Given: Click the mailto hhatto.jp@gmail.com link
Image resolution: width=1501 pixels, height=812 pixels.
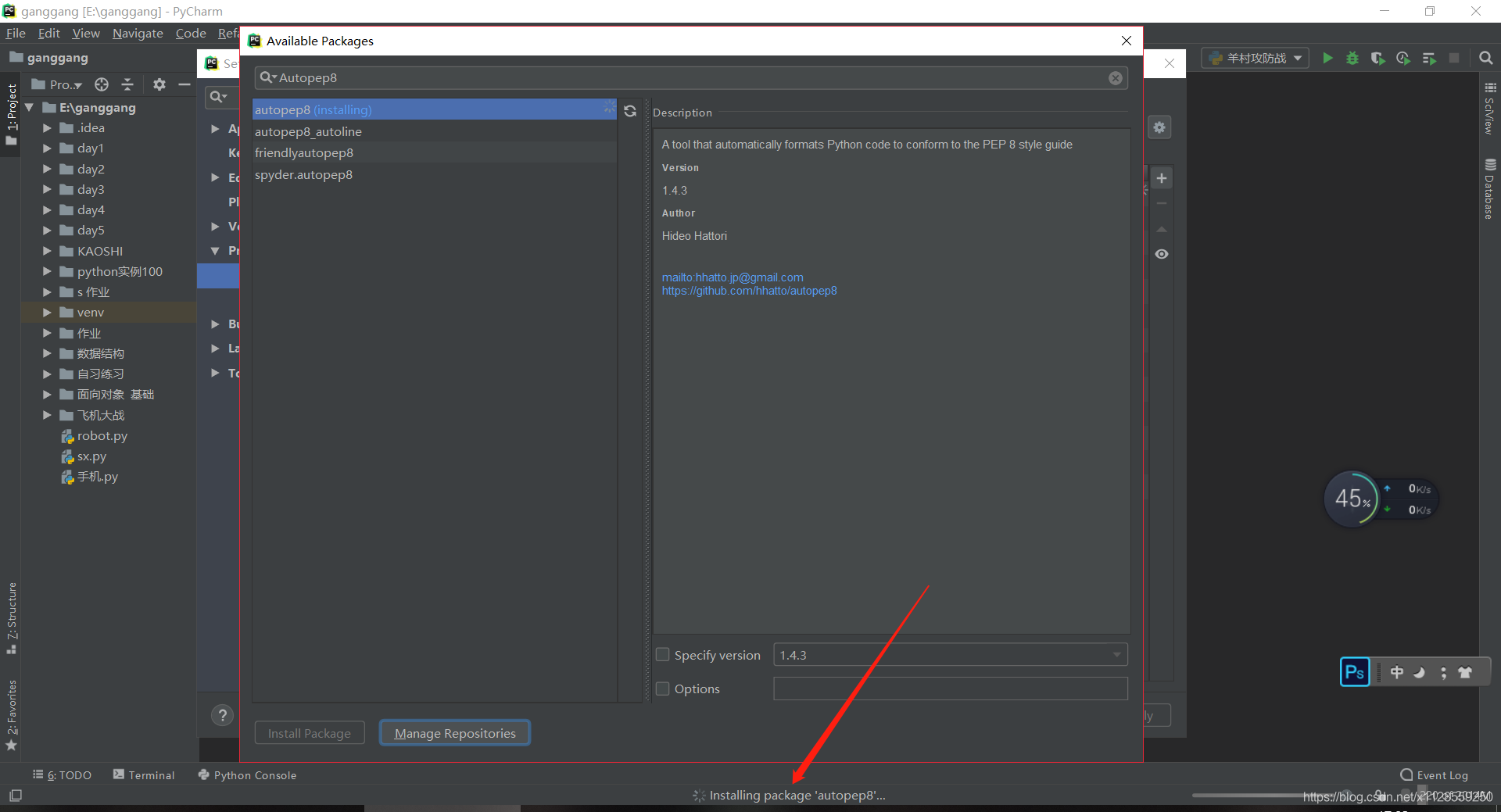Looking at the screenshot, I should 733,277.
